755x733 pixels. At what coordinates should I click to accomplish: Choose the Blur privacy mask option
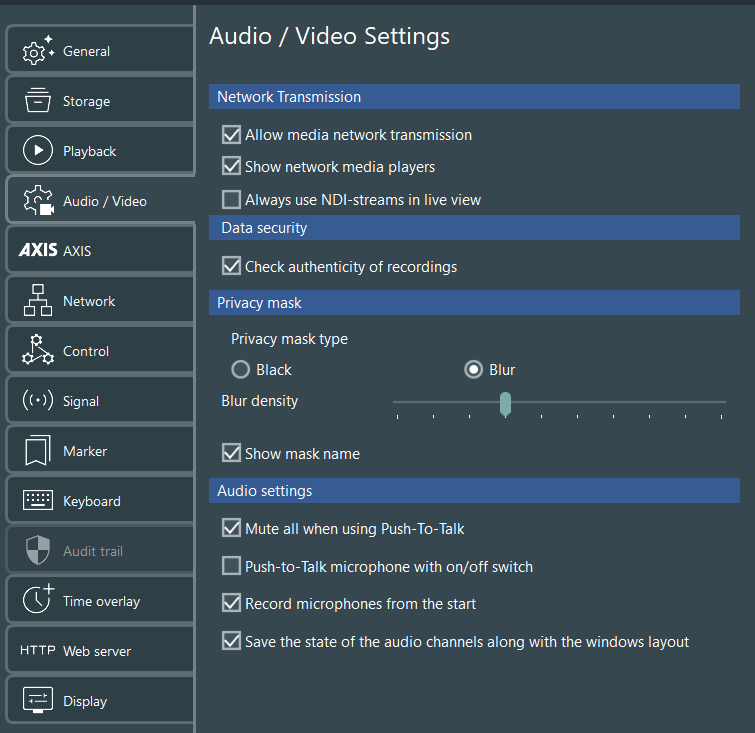(474, 370)
